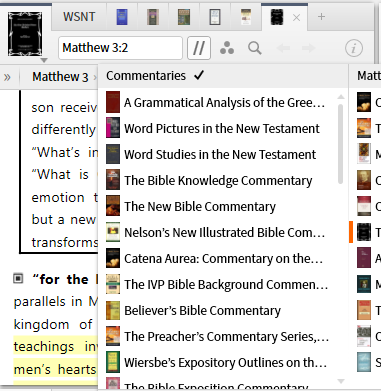Toggle the parallel resources button
Screen dimensions: 381x391
click(x=199, y=48)
